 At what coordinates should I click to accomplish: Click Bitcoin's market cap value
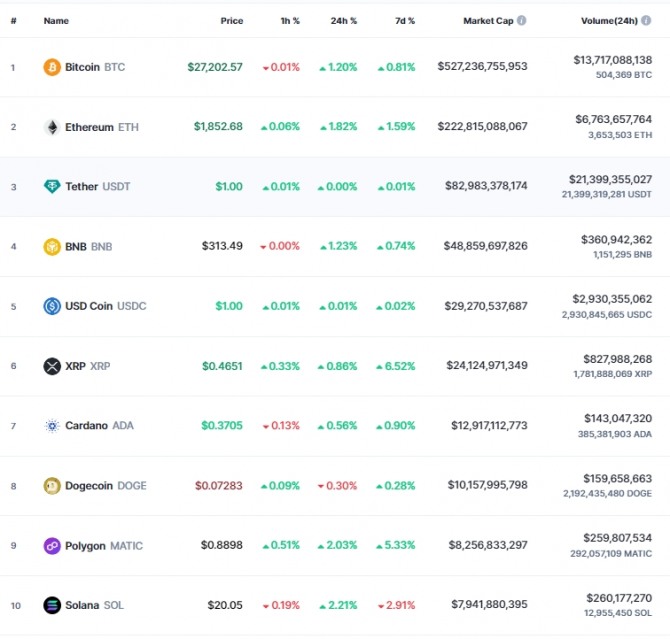pyautogui.click(x=482, y=67)
